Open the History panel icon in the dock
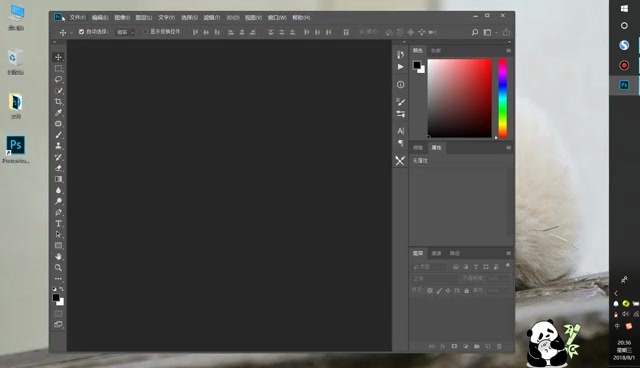Viewport: 640px width, 368px height. (x=400, y=54)
